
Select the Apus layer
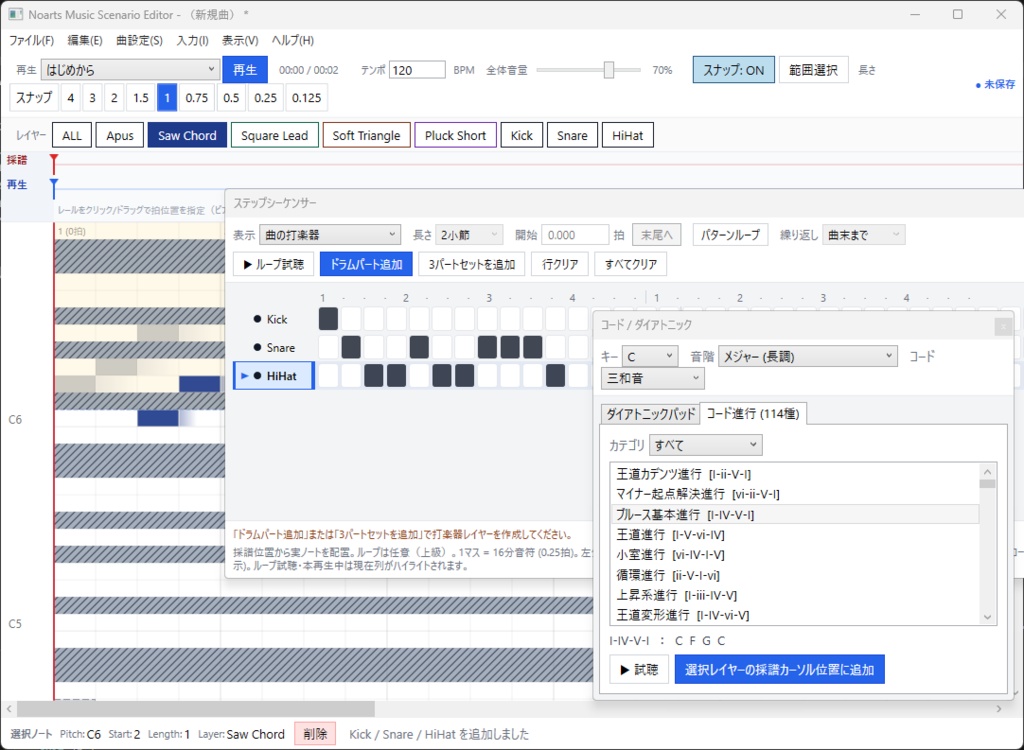tap(120, 136)
